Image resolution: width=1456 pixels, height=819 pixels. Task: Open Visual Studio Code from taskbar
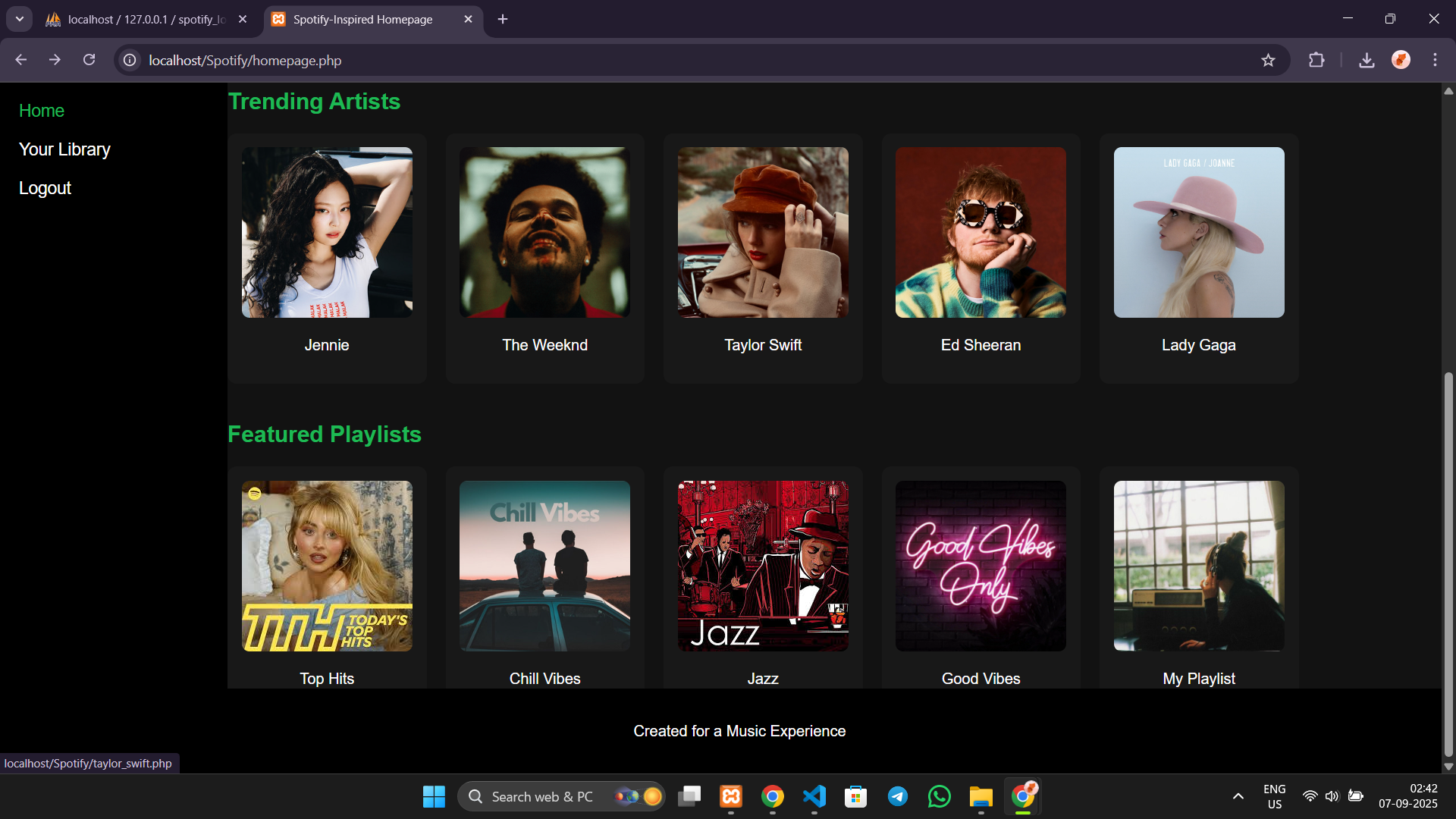pos(814,796)
